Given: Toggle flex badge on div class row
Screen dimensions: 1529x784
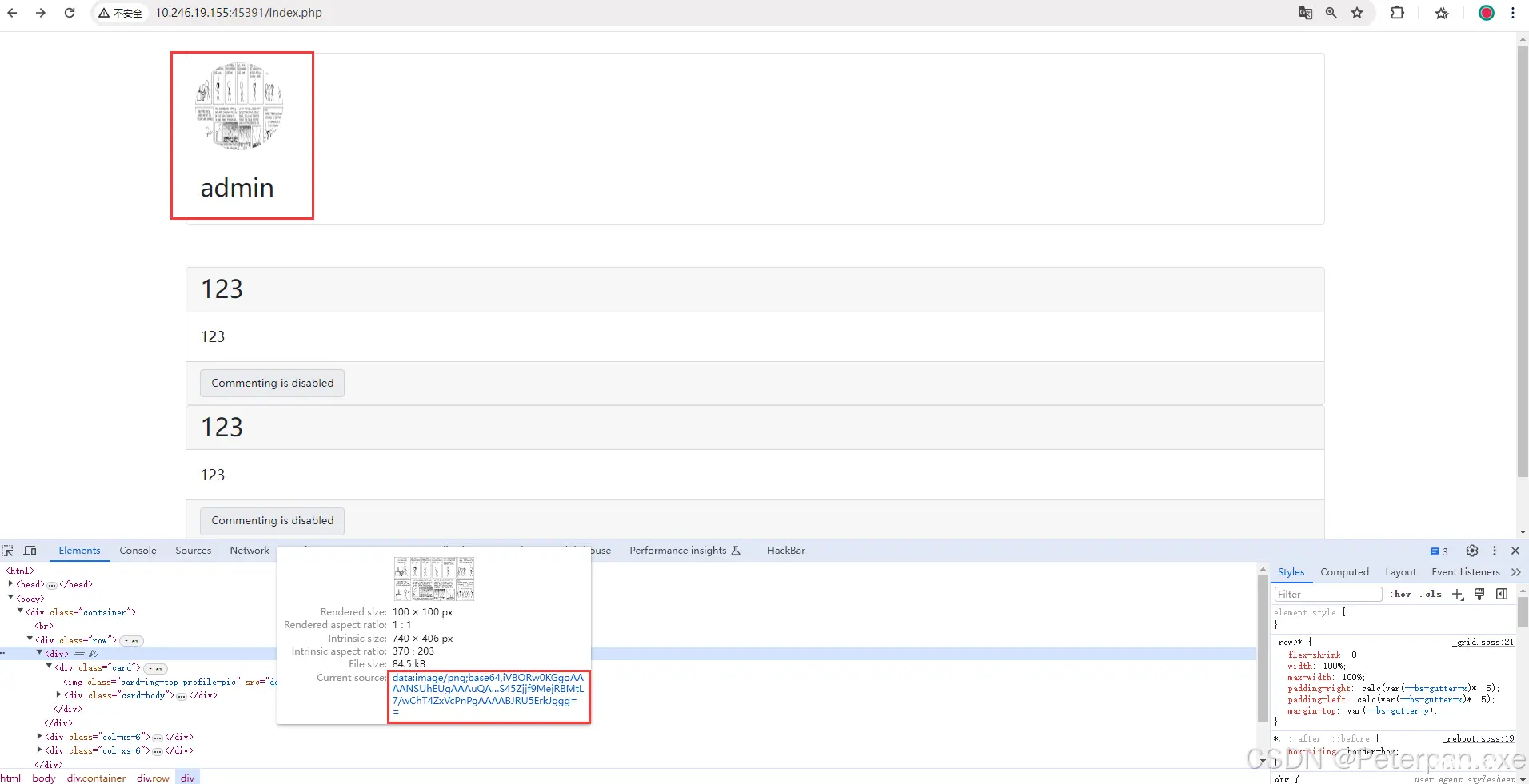Looking at the screenshot, I should tap(131, 641).
